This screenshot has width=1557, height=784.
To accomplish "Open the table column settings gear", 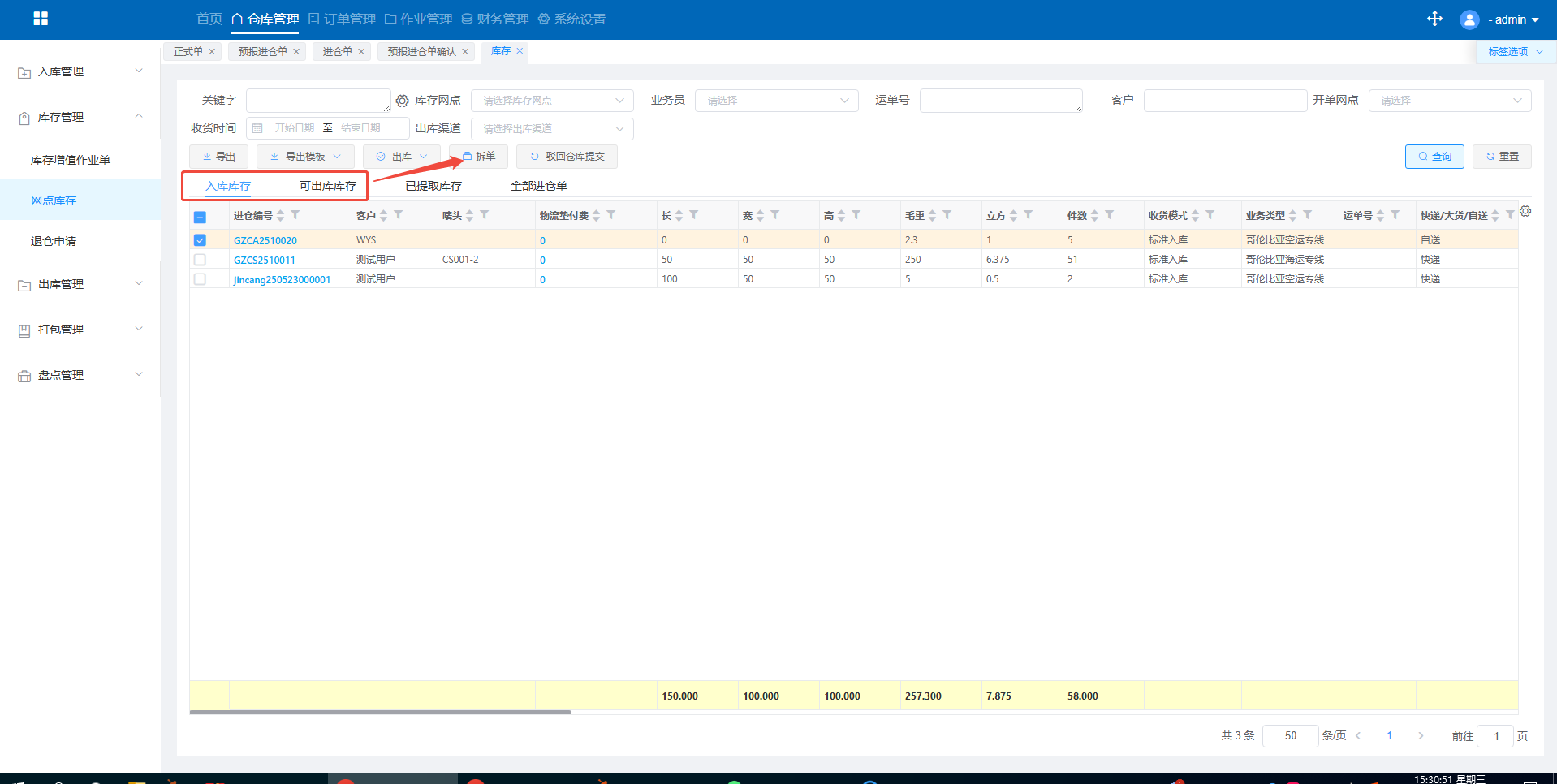I will coord(1525,211).
